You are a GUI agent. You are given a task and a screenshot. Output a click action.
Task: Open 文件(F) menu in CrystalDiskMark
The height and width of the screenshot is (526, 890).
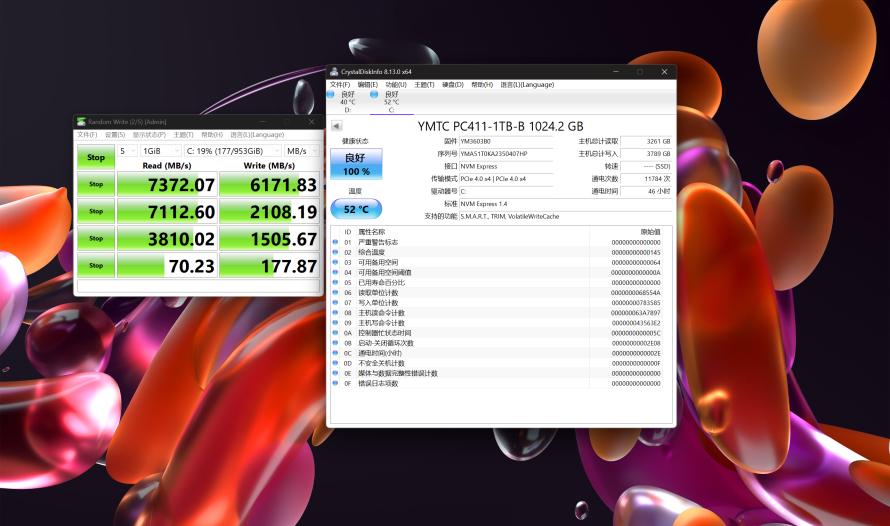coord(87,135)
